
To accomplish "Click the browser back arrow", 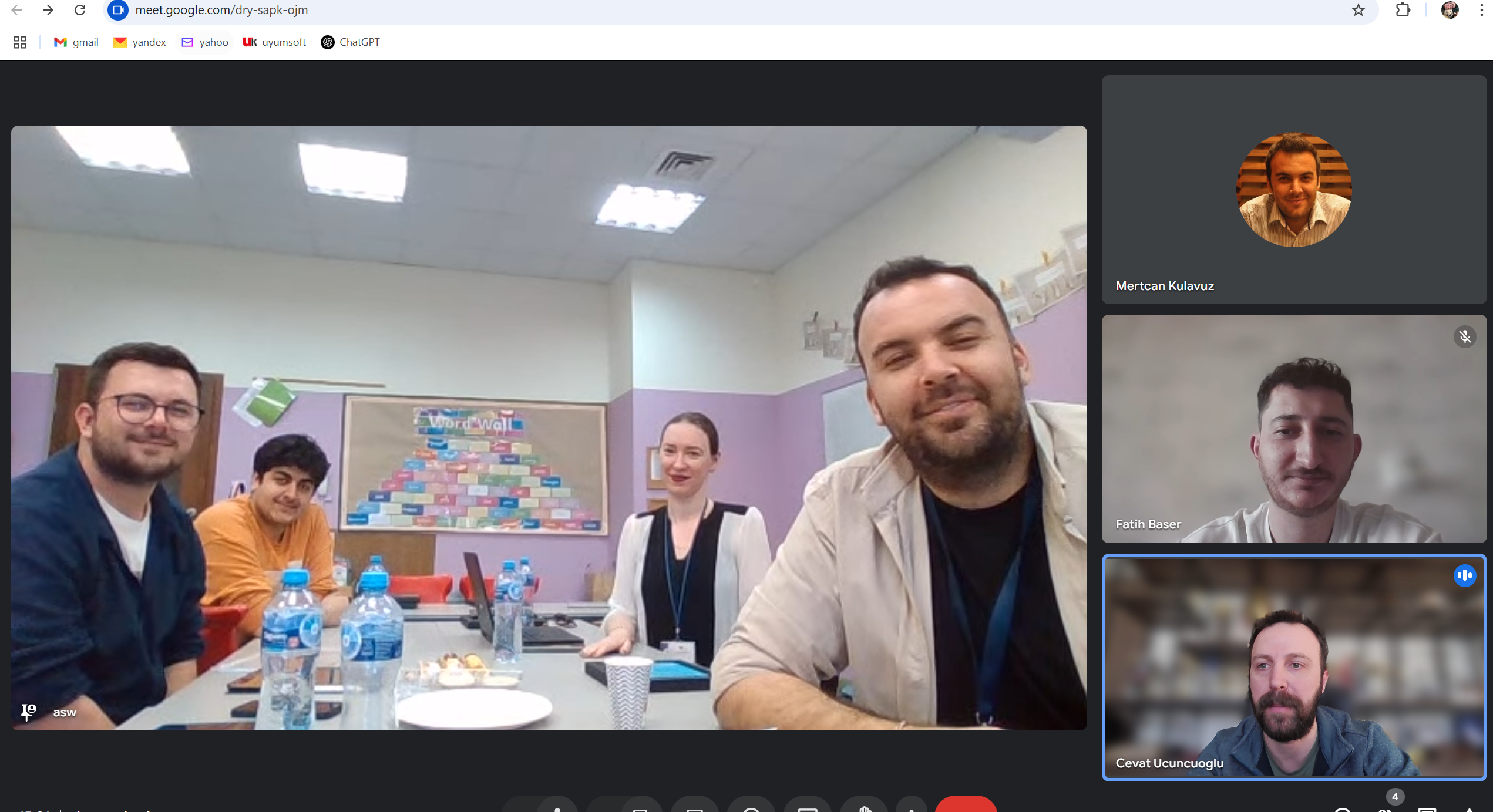I will [16, 10].
